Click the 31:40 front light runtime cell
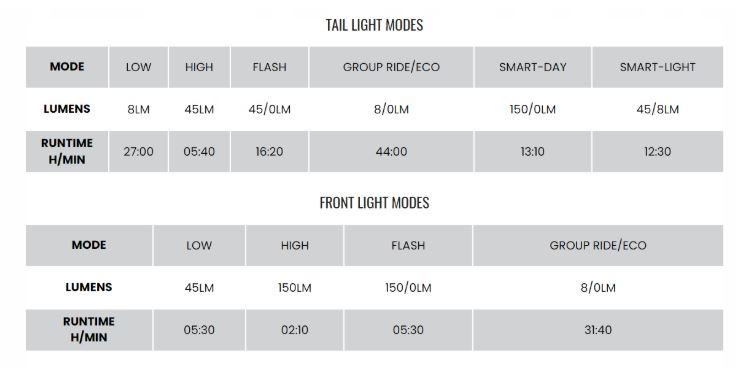Screen dimensions: 750x368 tap(598, 330)
